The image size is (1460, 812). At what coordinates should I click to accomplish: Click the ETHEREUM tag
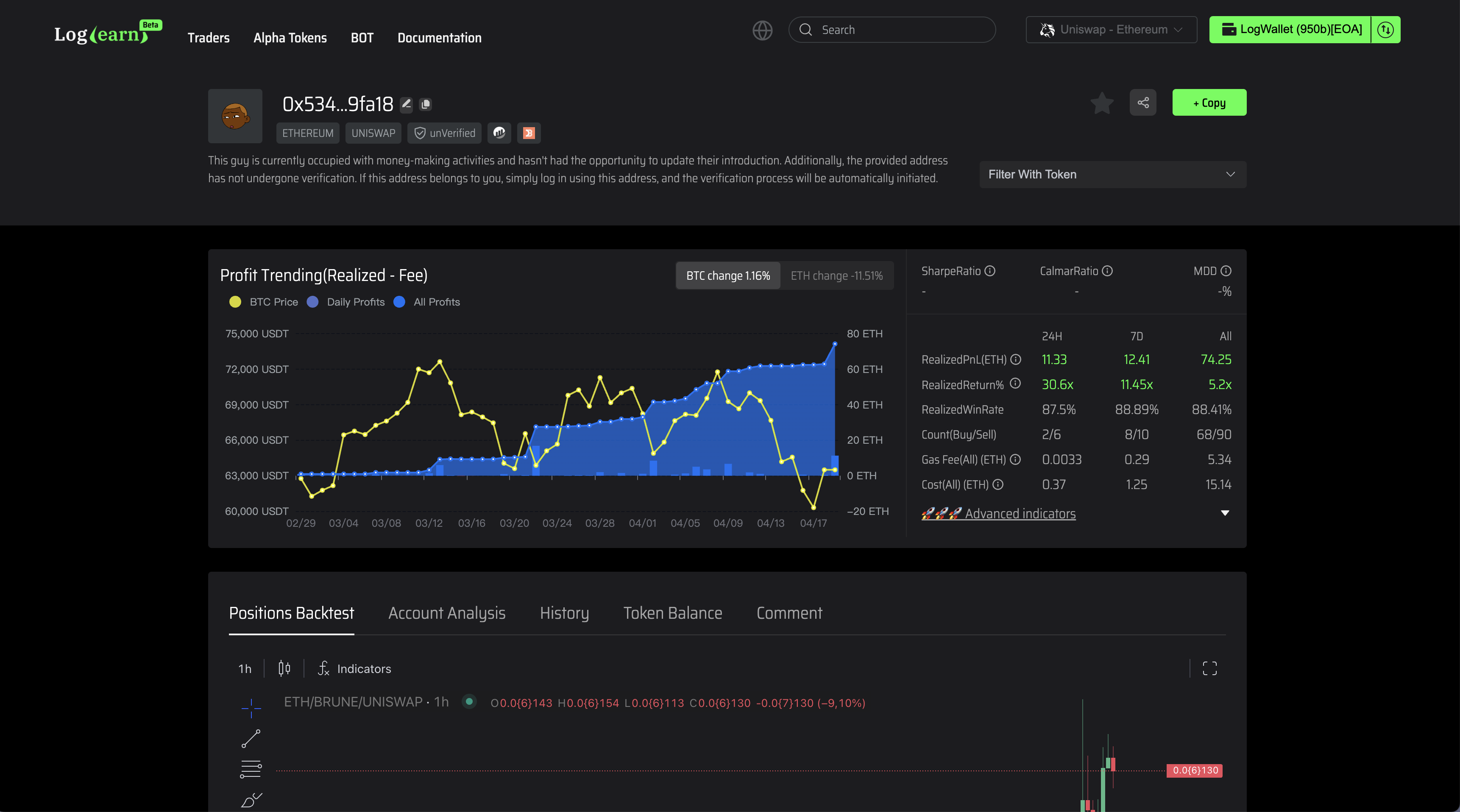click(x=308, y=133)
